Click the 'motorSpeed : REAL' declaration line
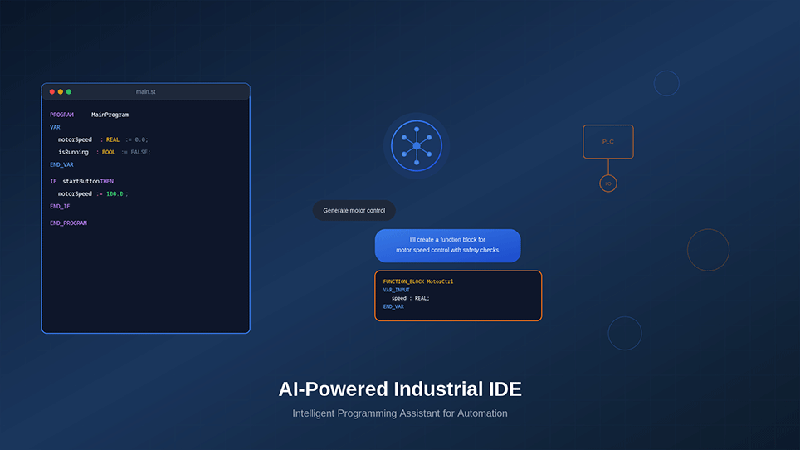This screenshot has height=450, width=800. click(x=103, y=139)
